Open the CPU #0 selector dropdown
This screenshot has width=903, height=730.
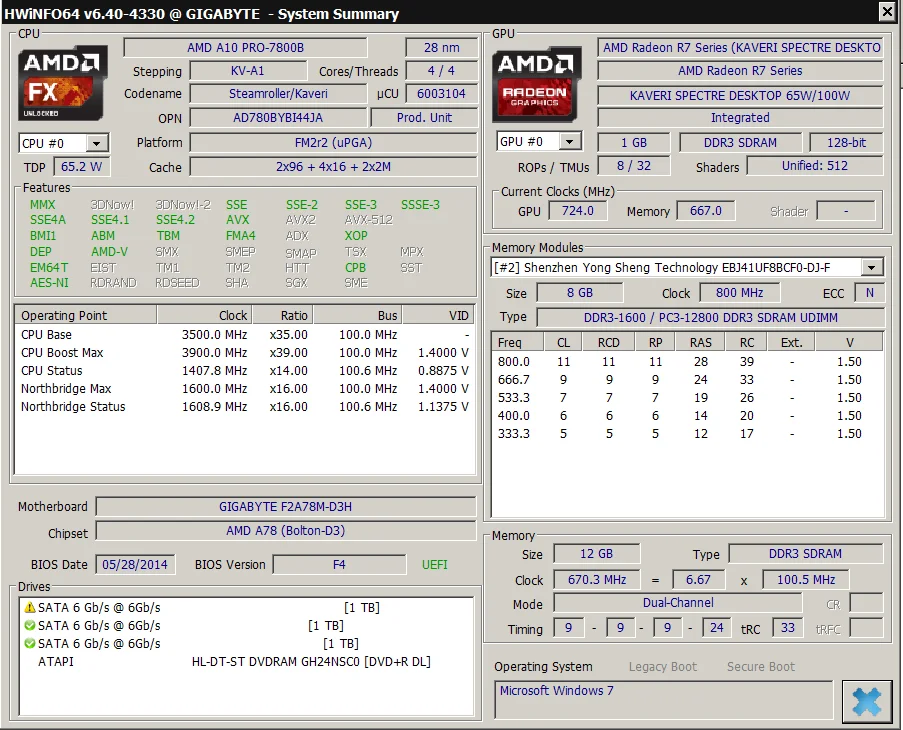97,143
